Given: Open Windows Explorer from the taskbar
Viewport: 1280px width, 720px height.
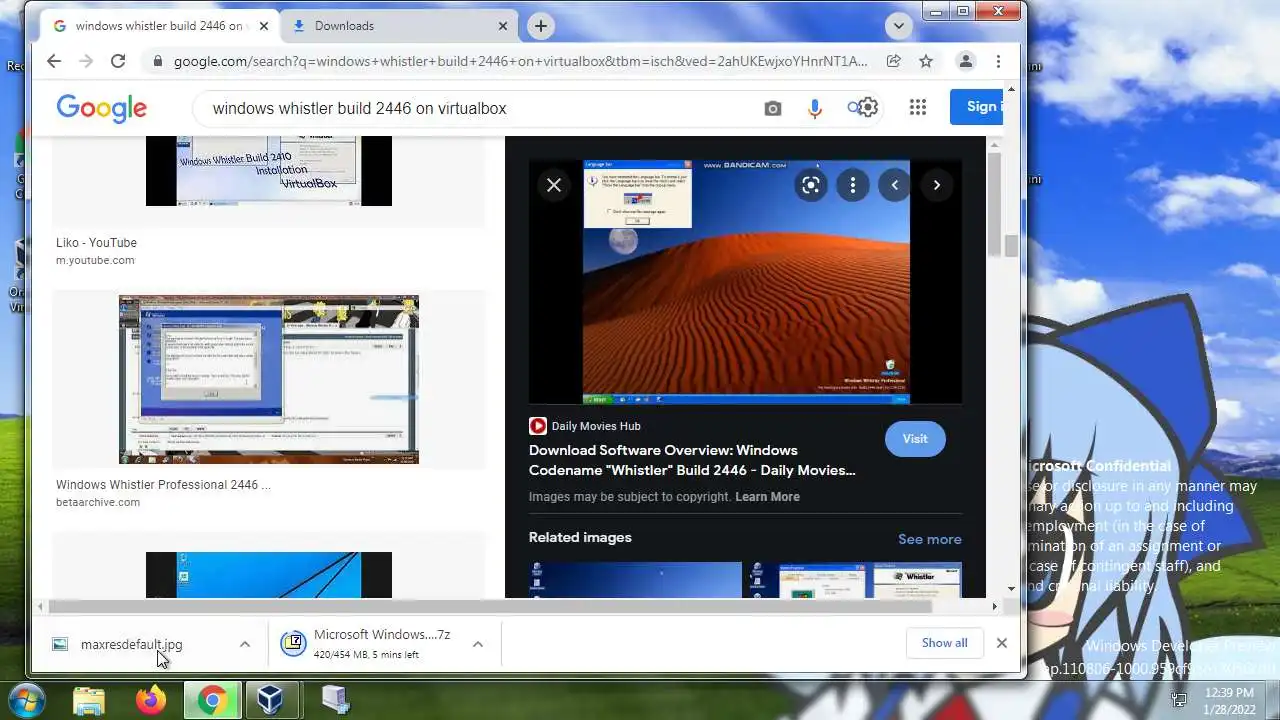Looking at the screenshot, I should (89, 700).
